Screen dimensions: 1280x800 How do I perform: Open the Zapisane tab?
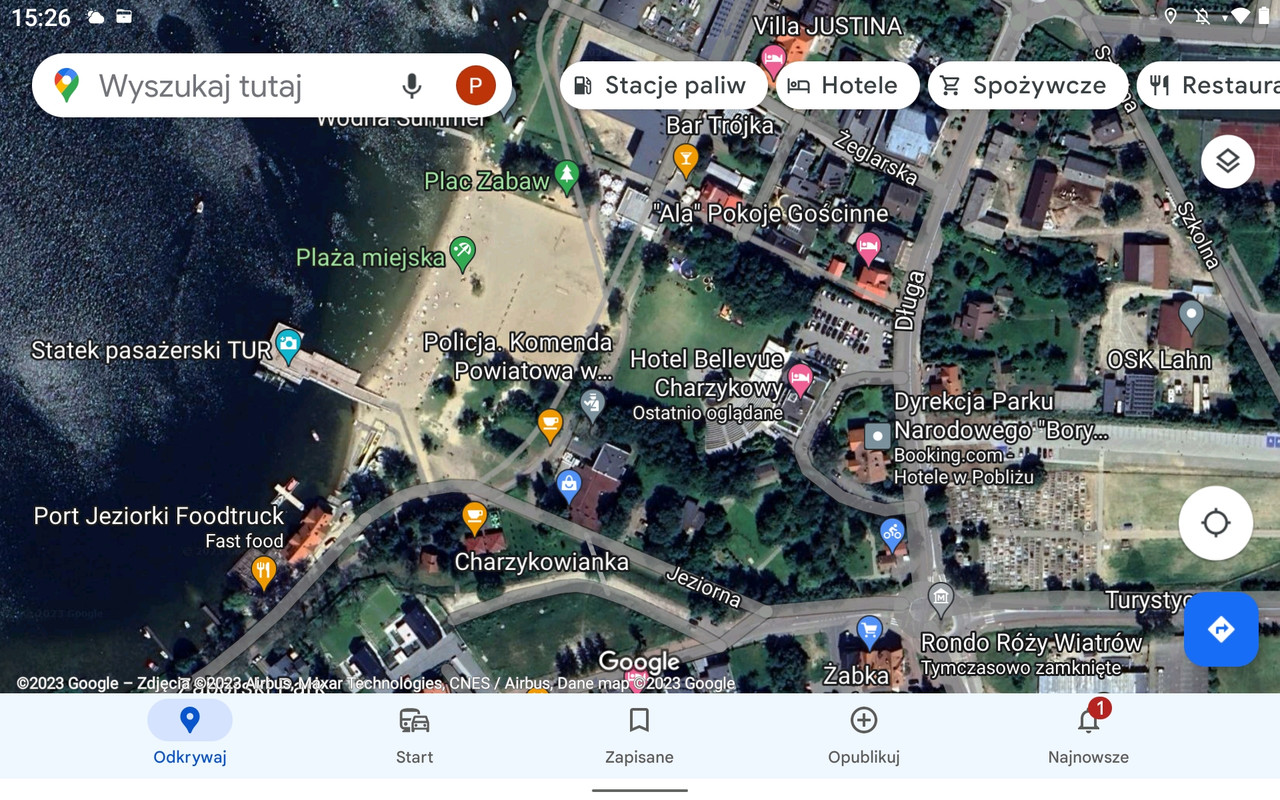639,735
